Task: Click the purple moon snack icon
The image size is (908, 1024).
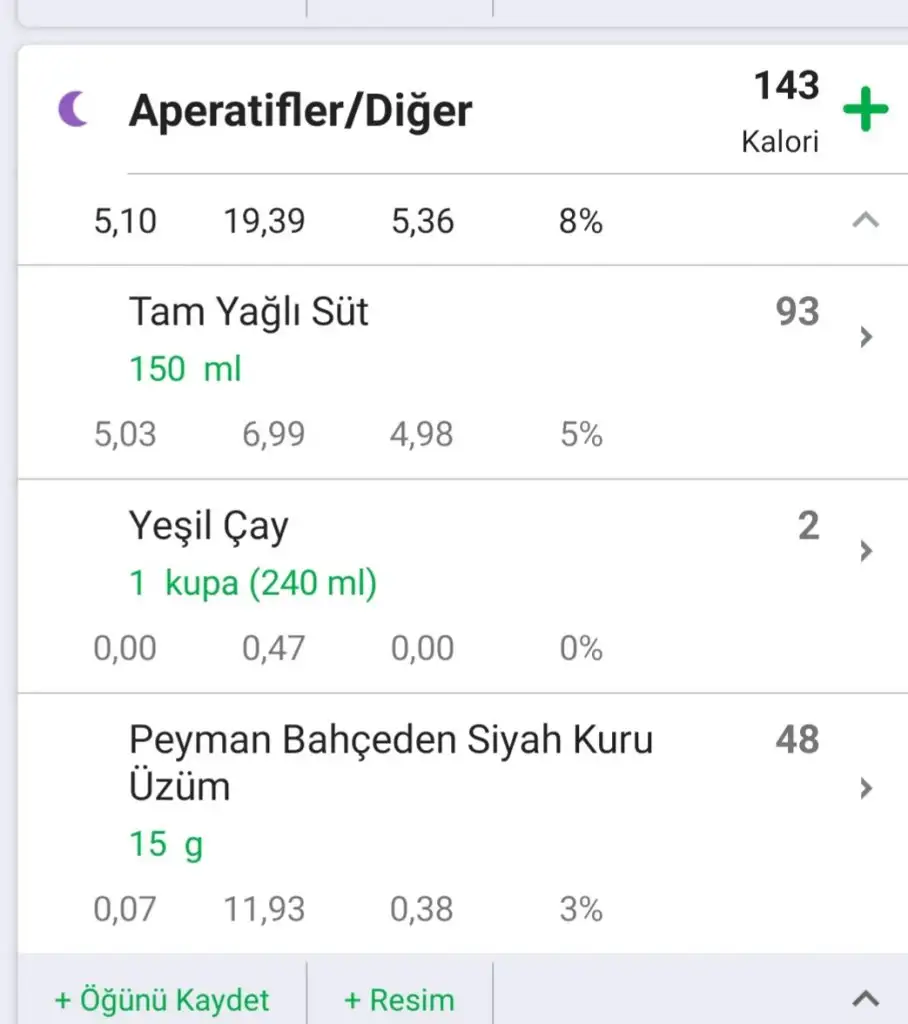Action: [x=72, y=109]
